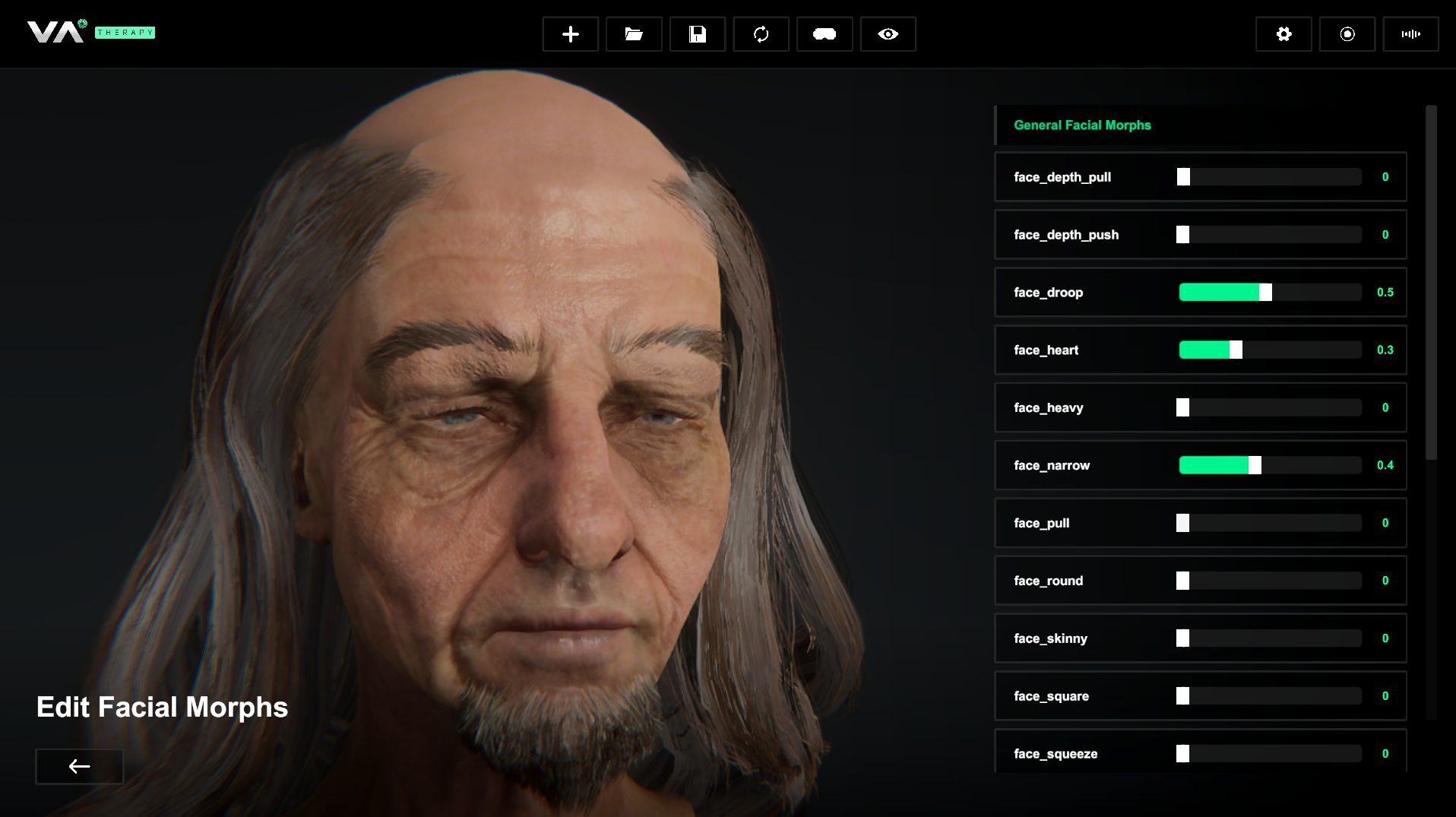The image size is (1456, 817).
Task: Click the circular refresh arrows icon
Action: [x=761, y=34]
